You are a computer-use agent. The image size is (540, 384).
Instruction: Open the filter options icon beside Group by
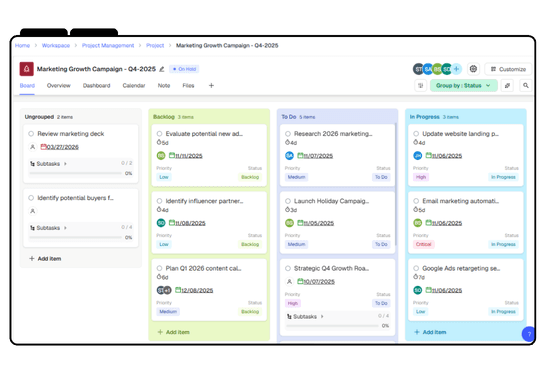[x=420, y=85]
